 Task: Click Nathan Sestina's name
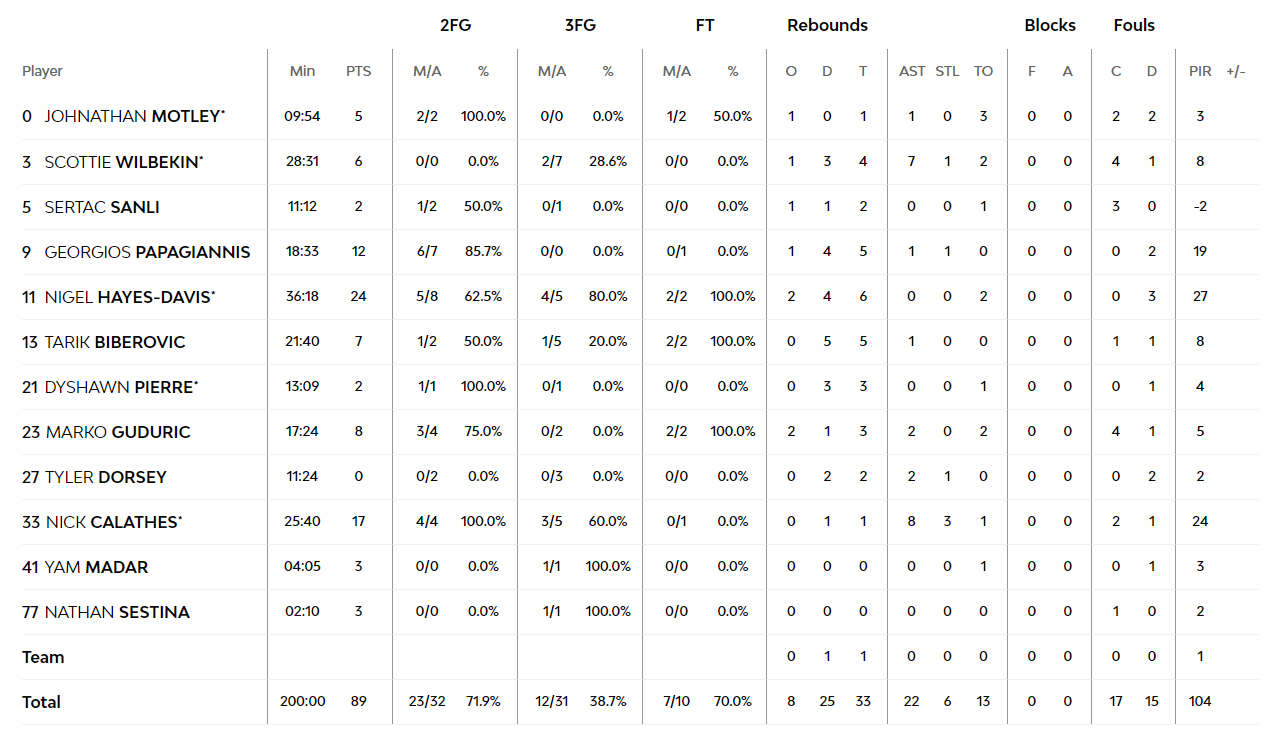pyautogui.click(x=117, y=612)
